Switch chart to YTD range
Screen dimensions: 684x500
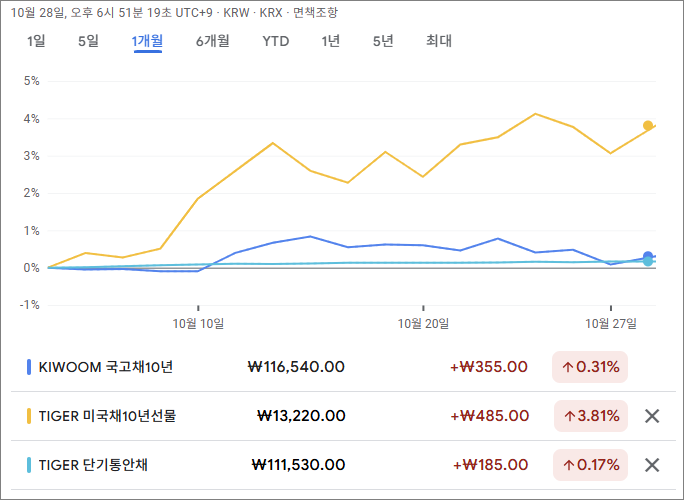click(276, 41)
